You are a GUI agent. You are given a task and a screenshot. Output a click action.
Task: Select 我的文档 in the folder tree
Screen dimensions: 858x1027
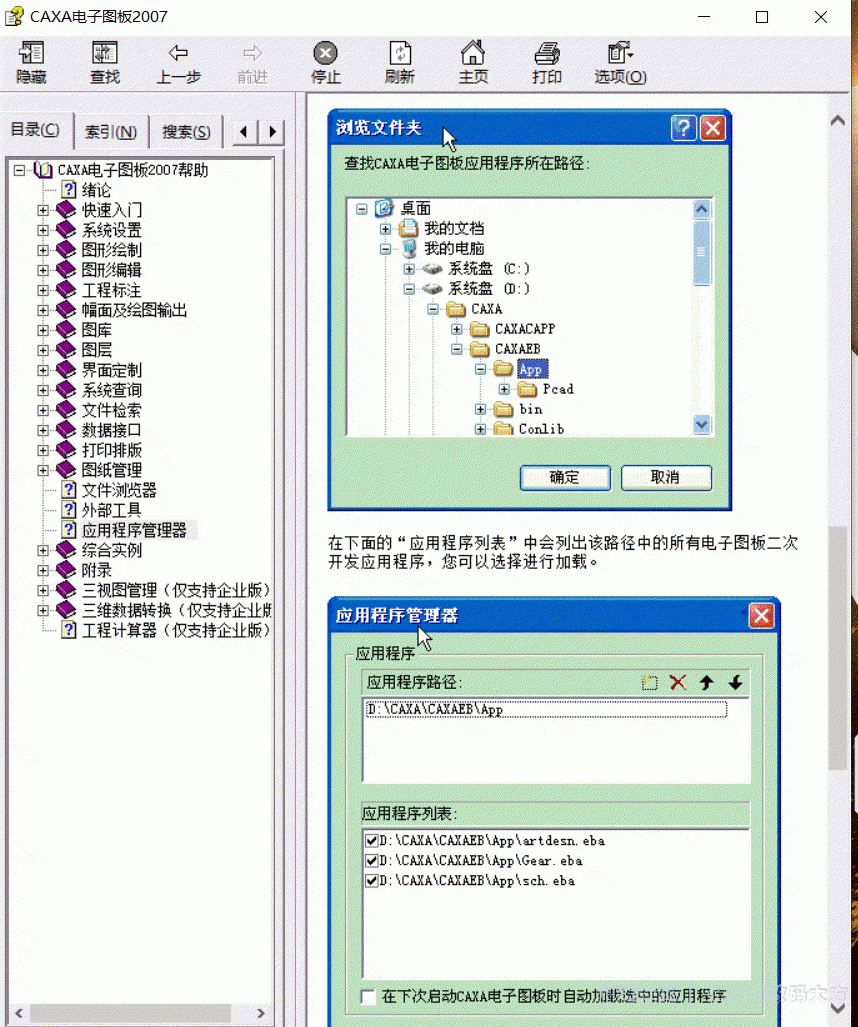[454, 229]
